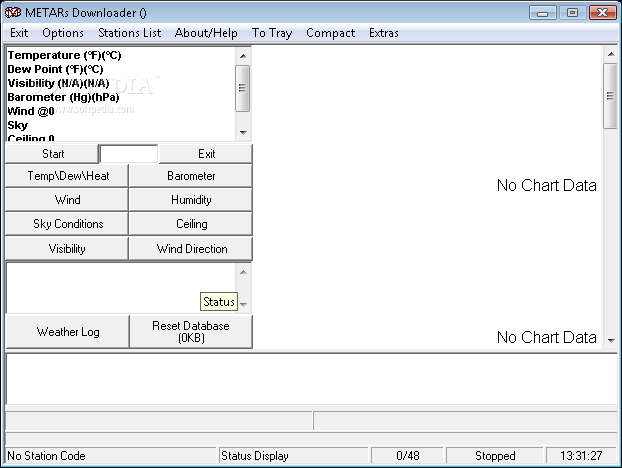This screenshot has height=468, width=622.
Task: Click the METARs Downloader title bar icon
Action: click(14, 13)
